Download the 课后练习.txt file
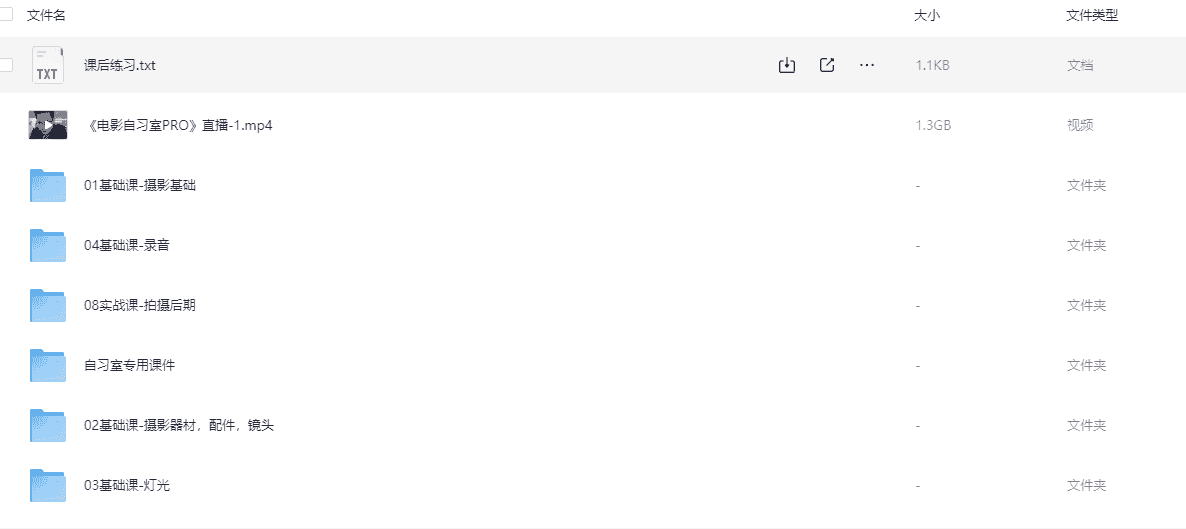1186x529 pixels. point(787,65)
